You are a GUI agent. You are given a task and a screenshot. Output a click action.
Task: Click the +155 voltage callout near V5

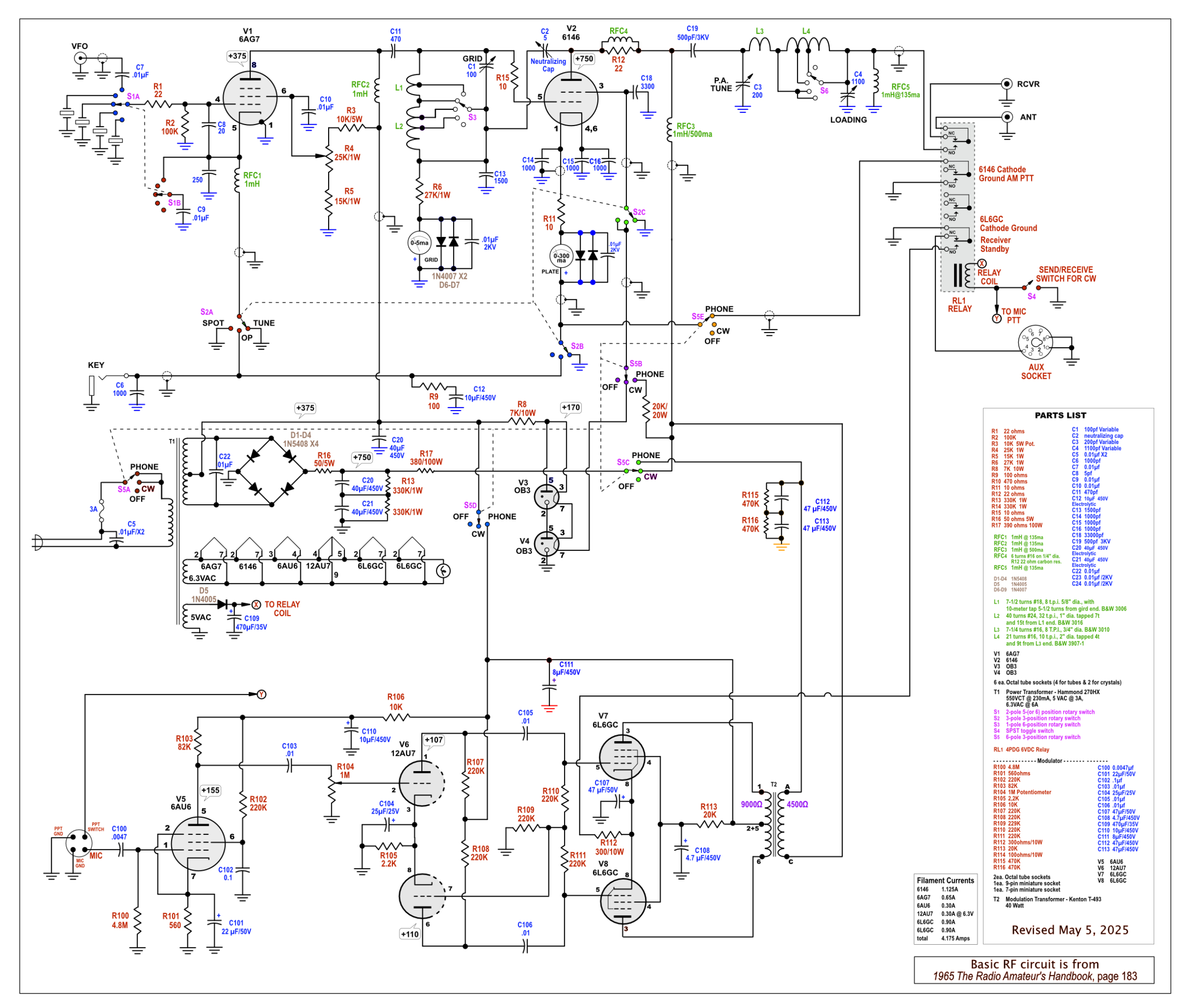(210, 790)
